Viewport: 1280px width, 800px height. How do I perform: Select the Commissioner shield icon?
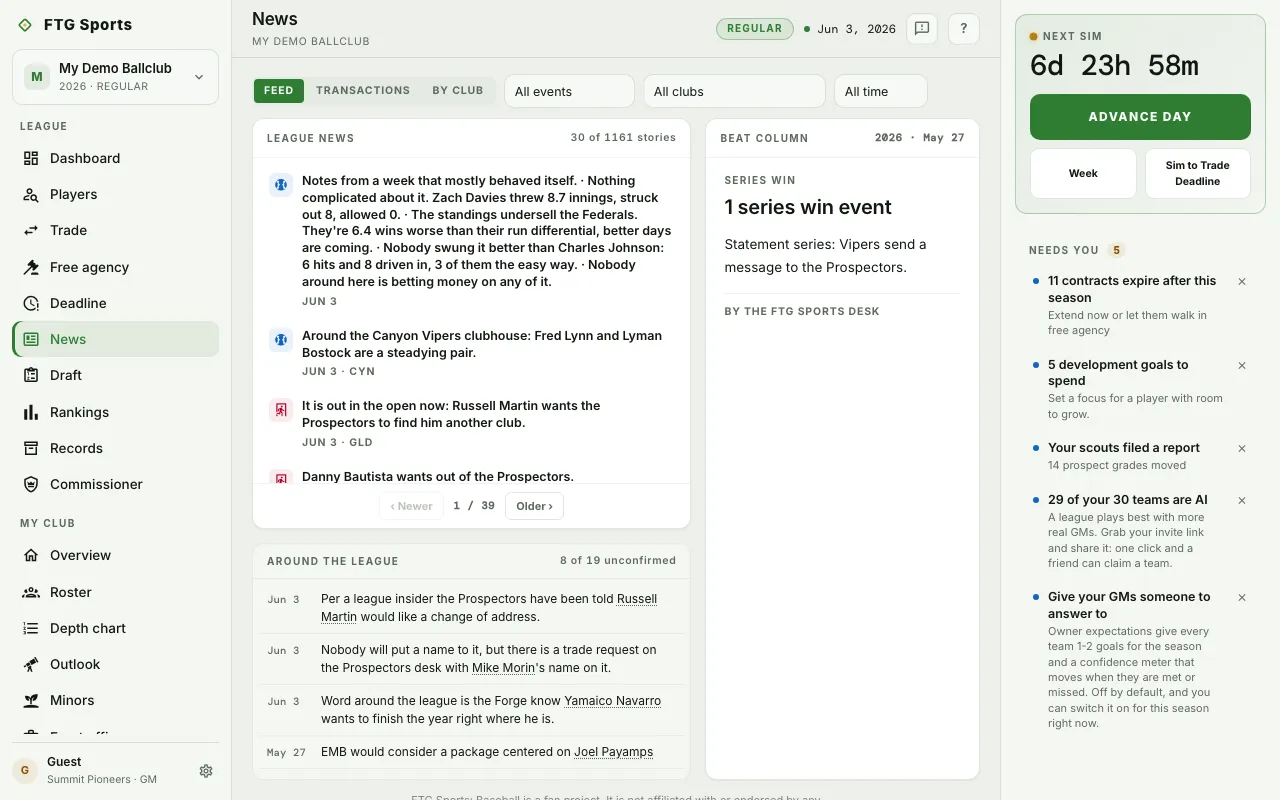(x=31, y=484)
